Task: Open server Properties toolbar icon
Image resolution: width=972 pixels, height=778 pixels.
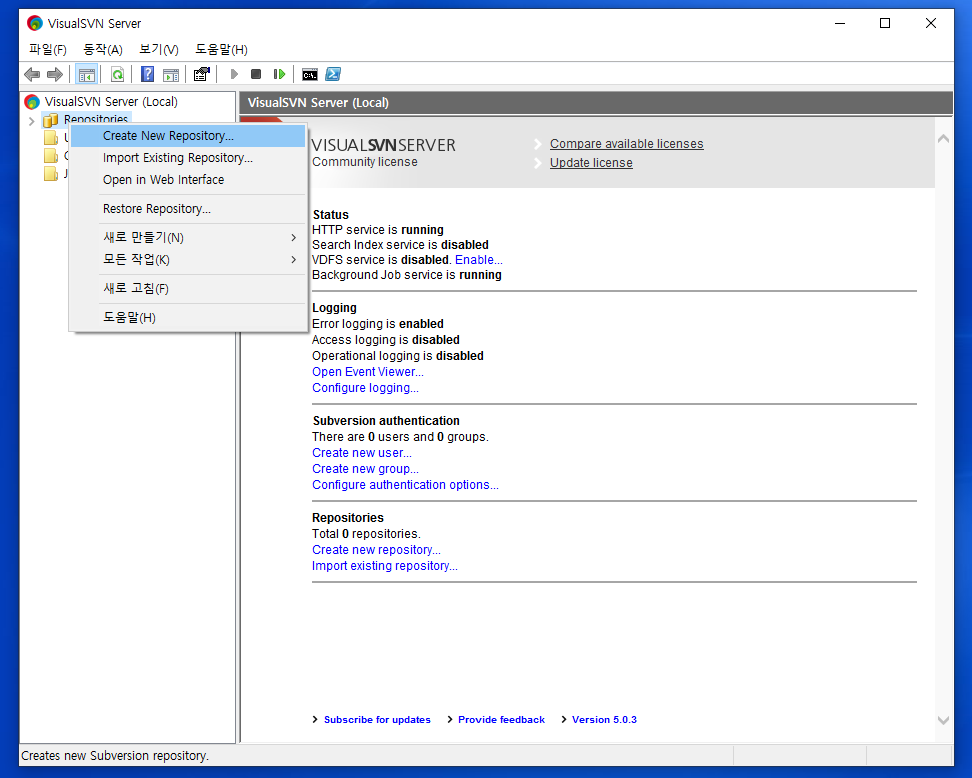Action: point(201,74)
